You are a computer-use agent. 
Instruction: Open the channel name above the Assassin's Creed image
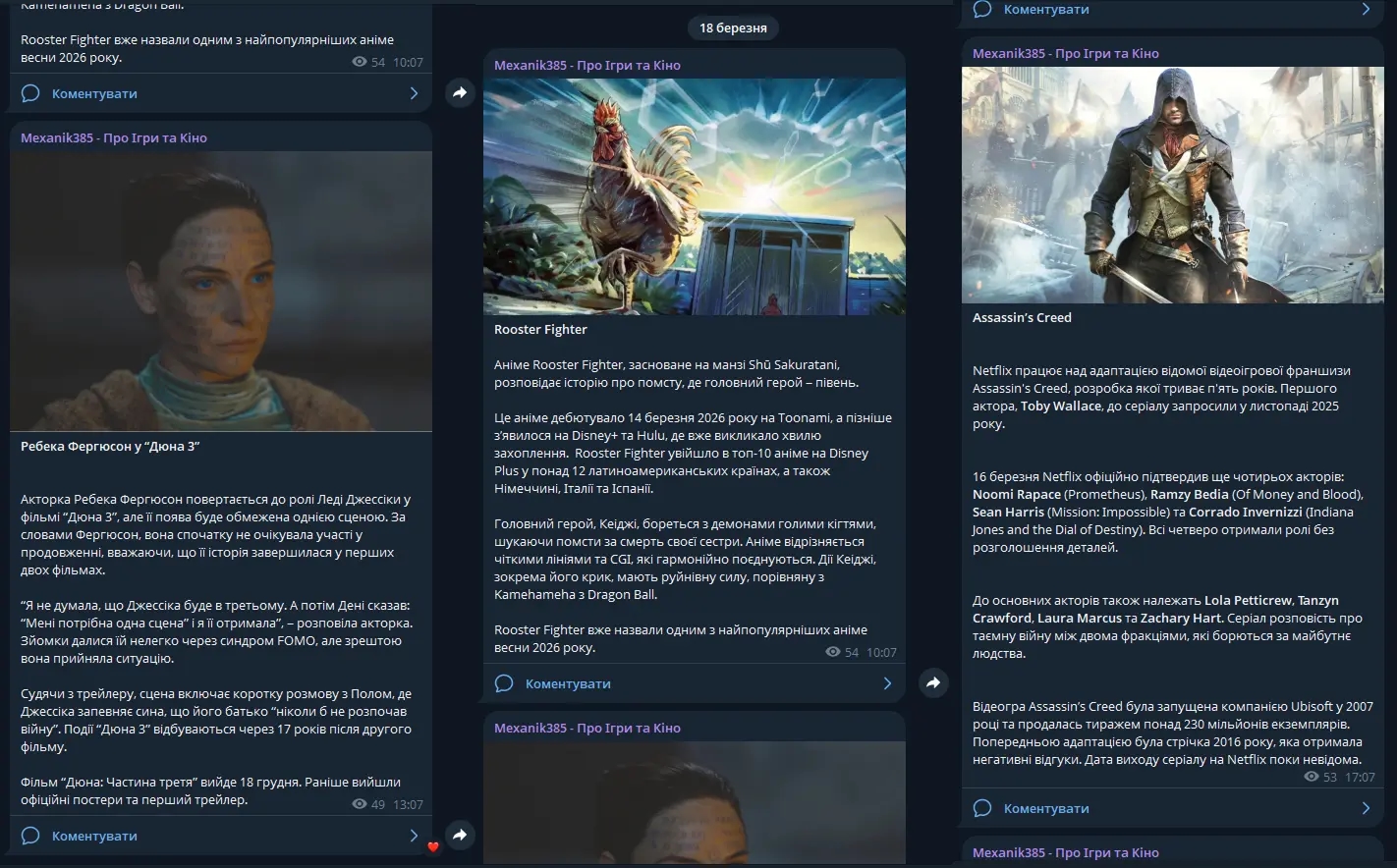point(1065,54)
